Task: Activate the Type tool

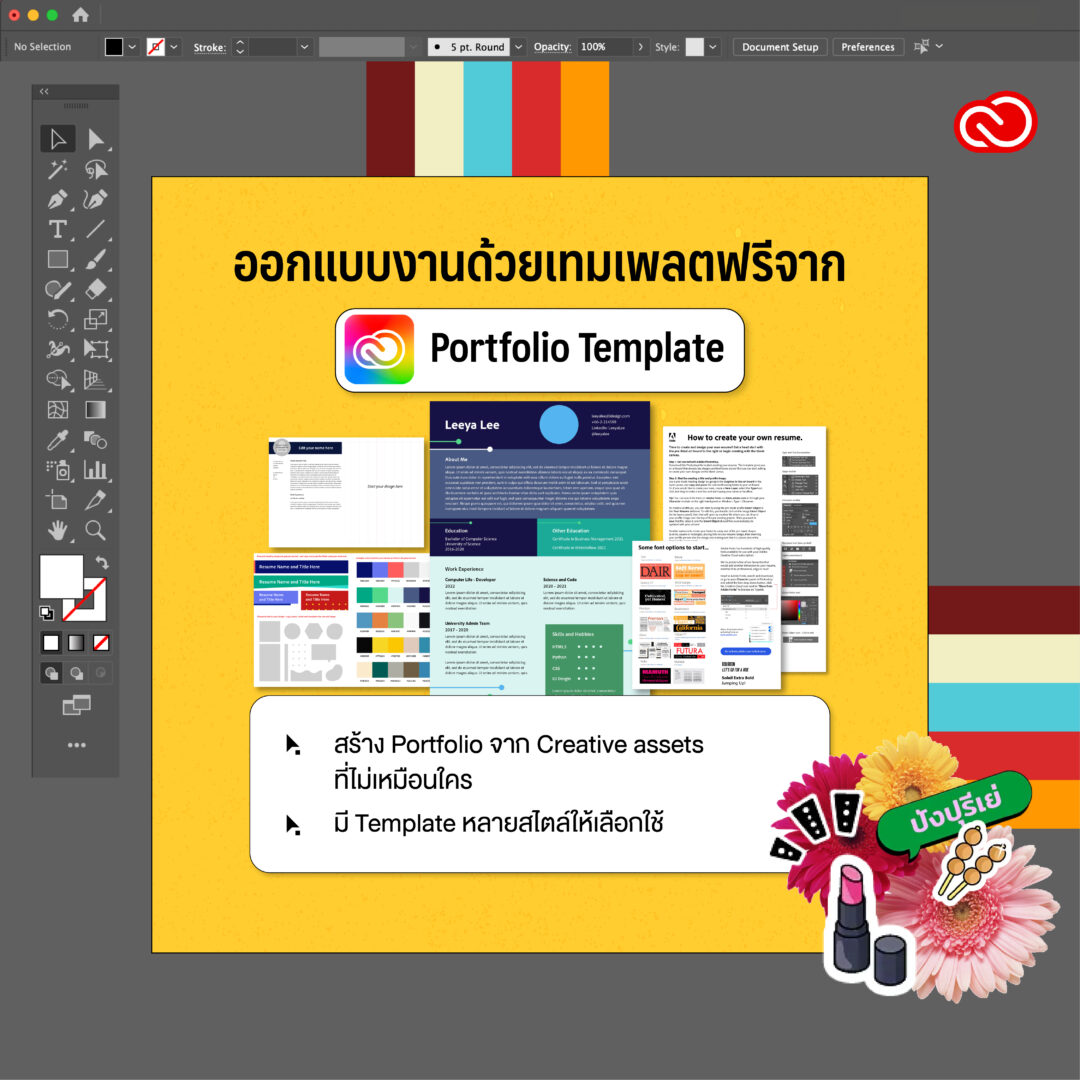Action: click(57, 229)
